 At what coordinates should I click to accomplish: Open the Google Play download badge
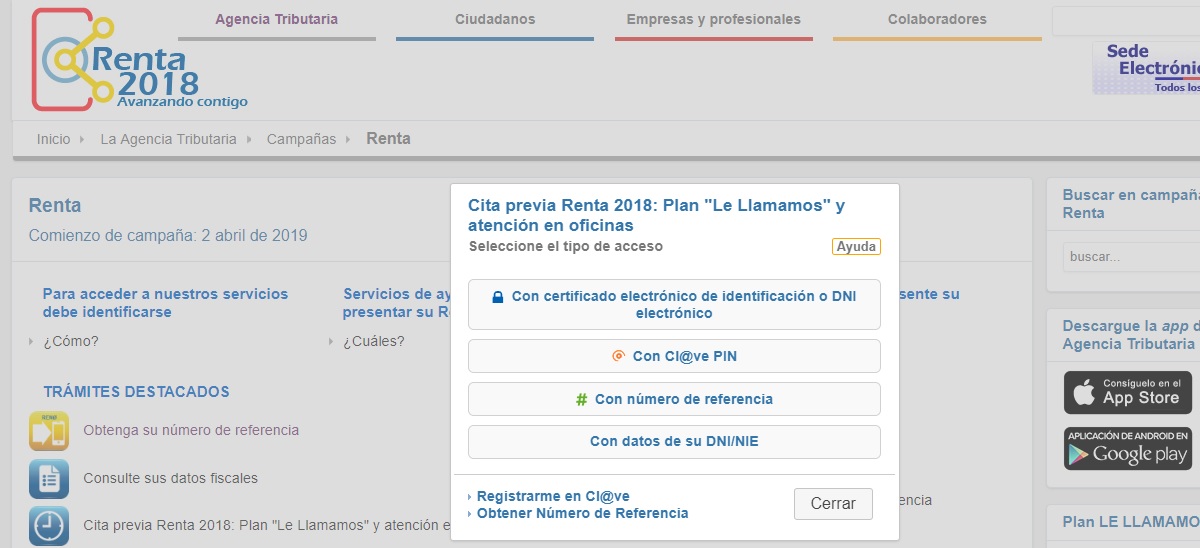pos(1127,448)
